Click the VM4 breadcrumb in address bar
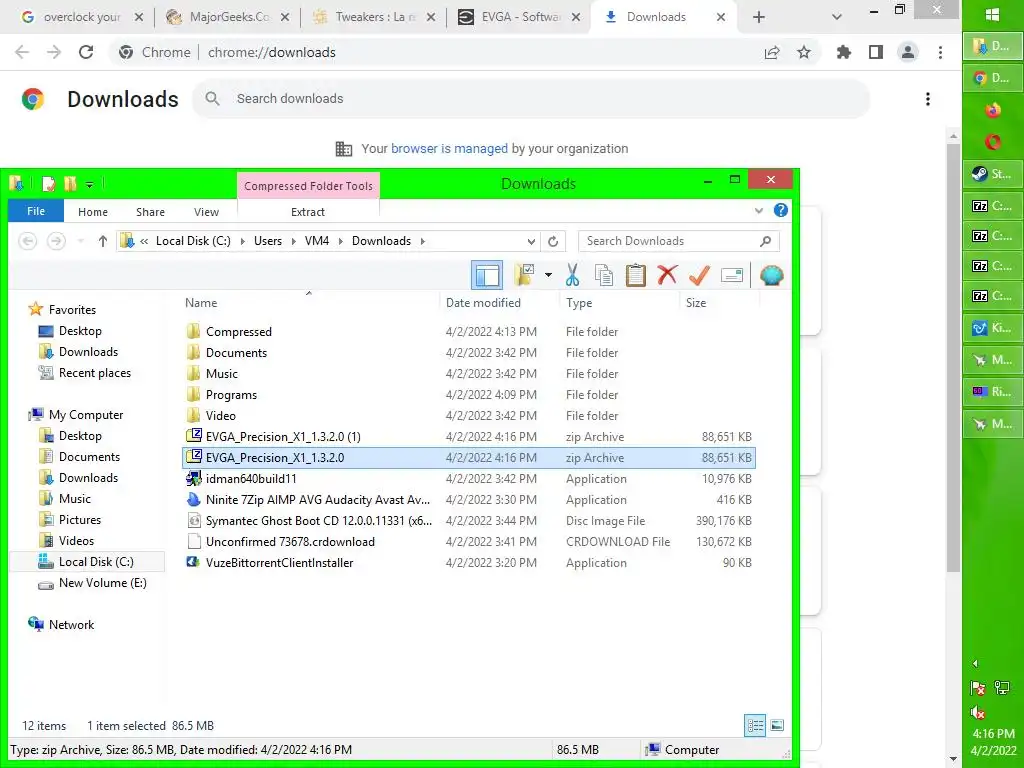The height and width of the screenshot is (768, 1024). [317, 241]
